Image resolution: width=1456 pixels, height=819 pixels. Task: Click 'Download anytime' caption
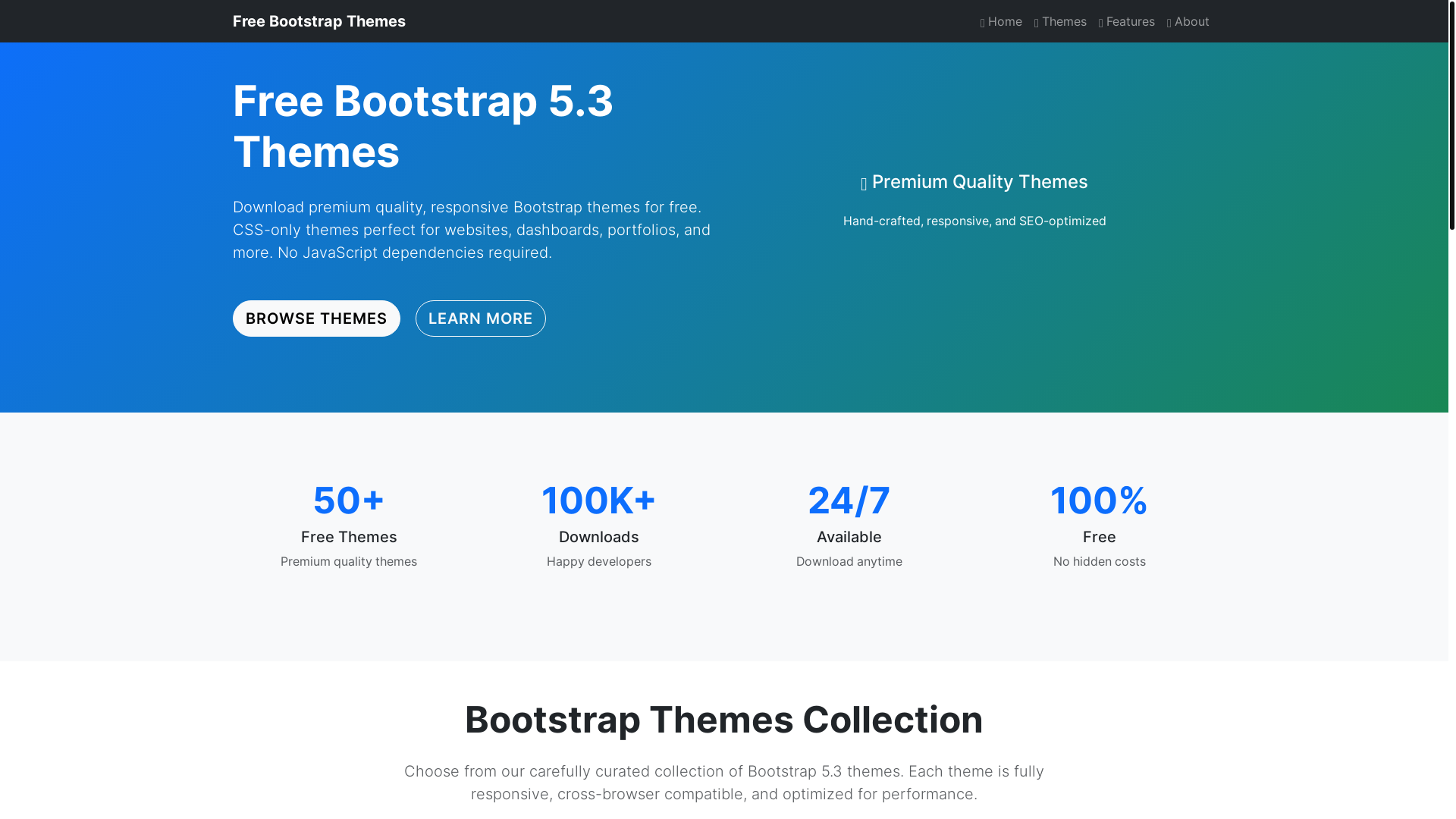click(849, 561)
